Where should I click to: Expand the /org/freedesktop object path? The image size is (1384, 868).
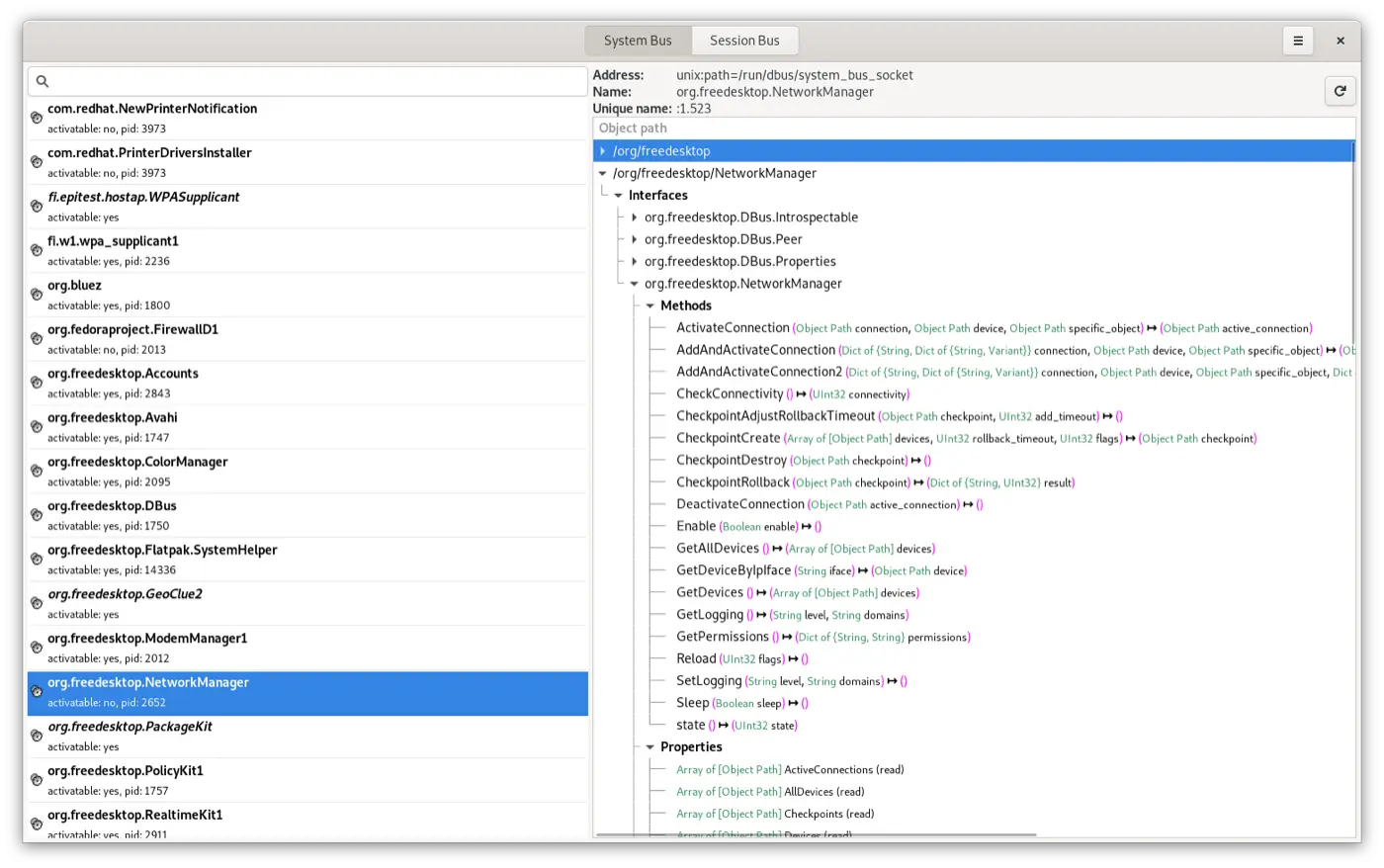point(602,151)
